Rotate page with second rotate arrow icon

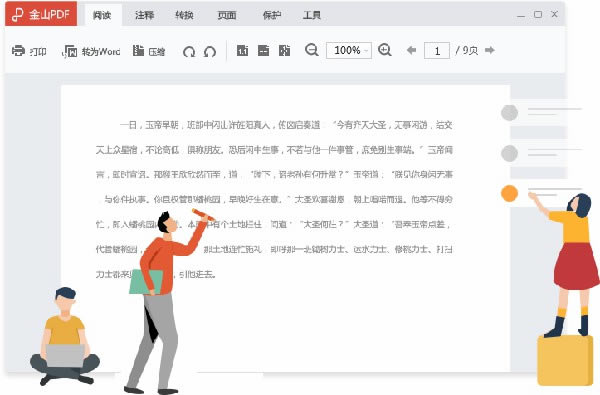(x=210, y=51)
